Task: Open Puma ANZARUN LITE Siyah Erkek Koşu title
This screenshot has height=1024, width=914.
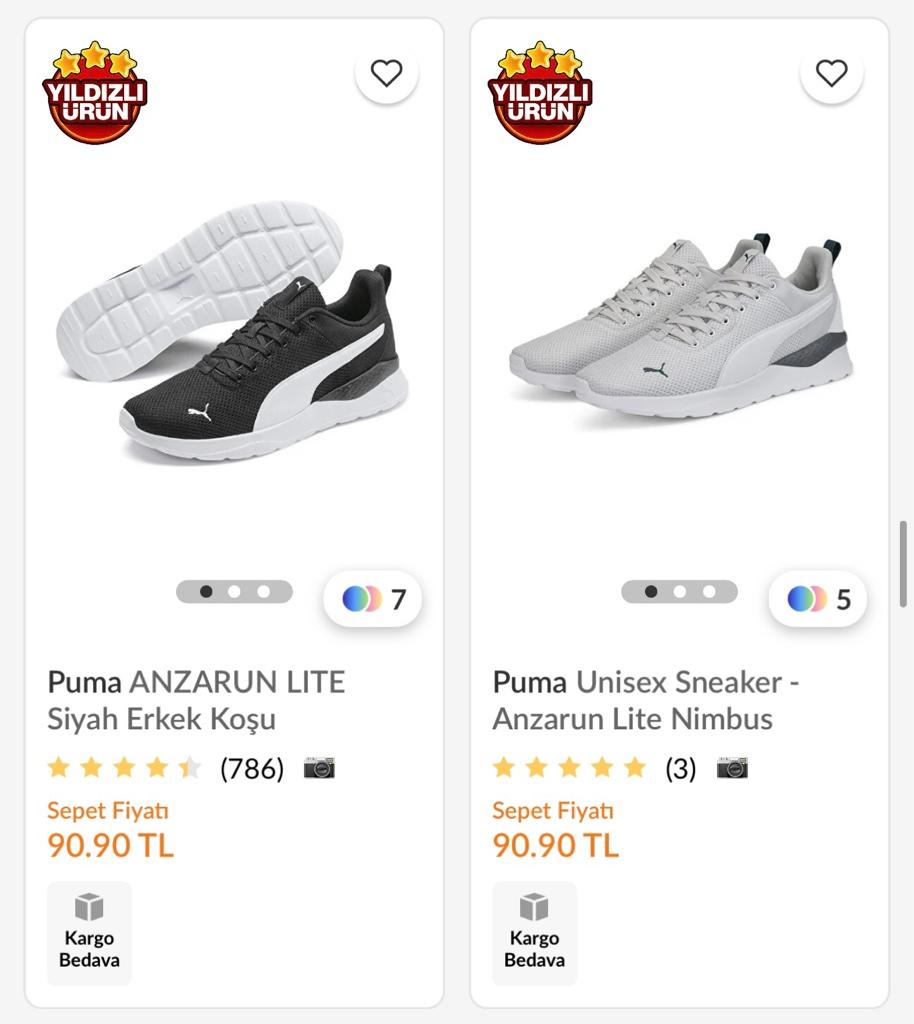Action: point(196,700)
